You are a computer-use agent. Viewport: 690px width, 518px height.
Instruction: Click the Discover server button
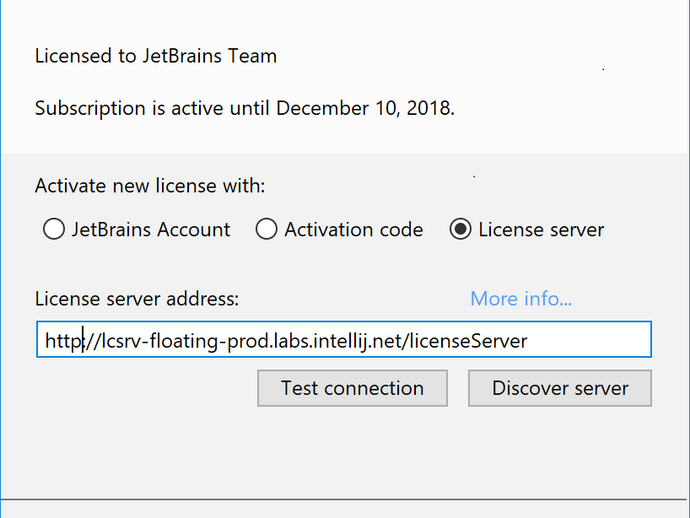560,388
